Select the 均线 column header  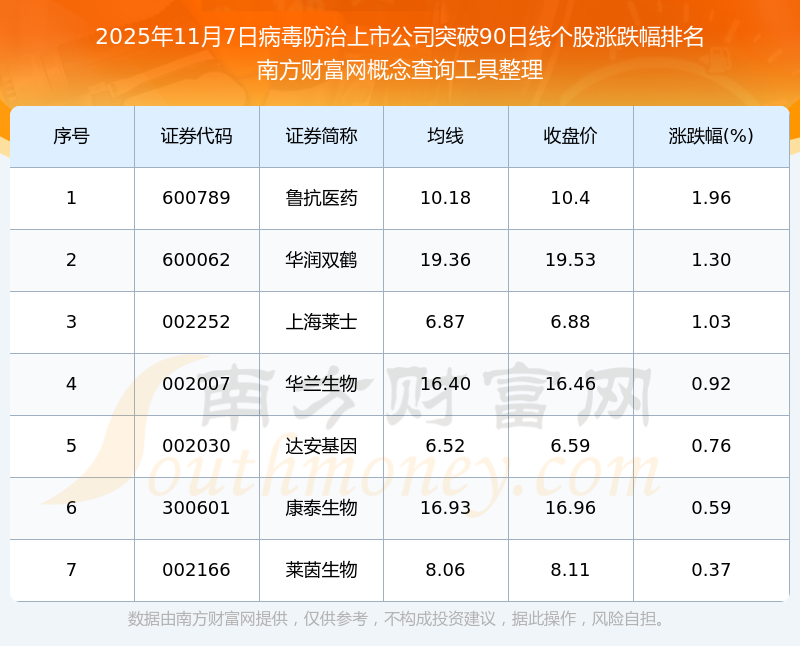click(x=445, y=136)
